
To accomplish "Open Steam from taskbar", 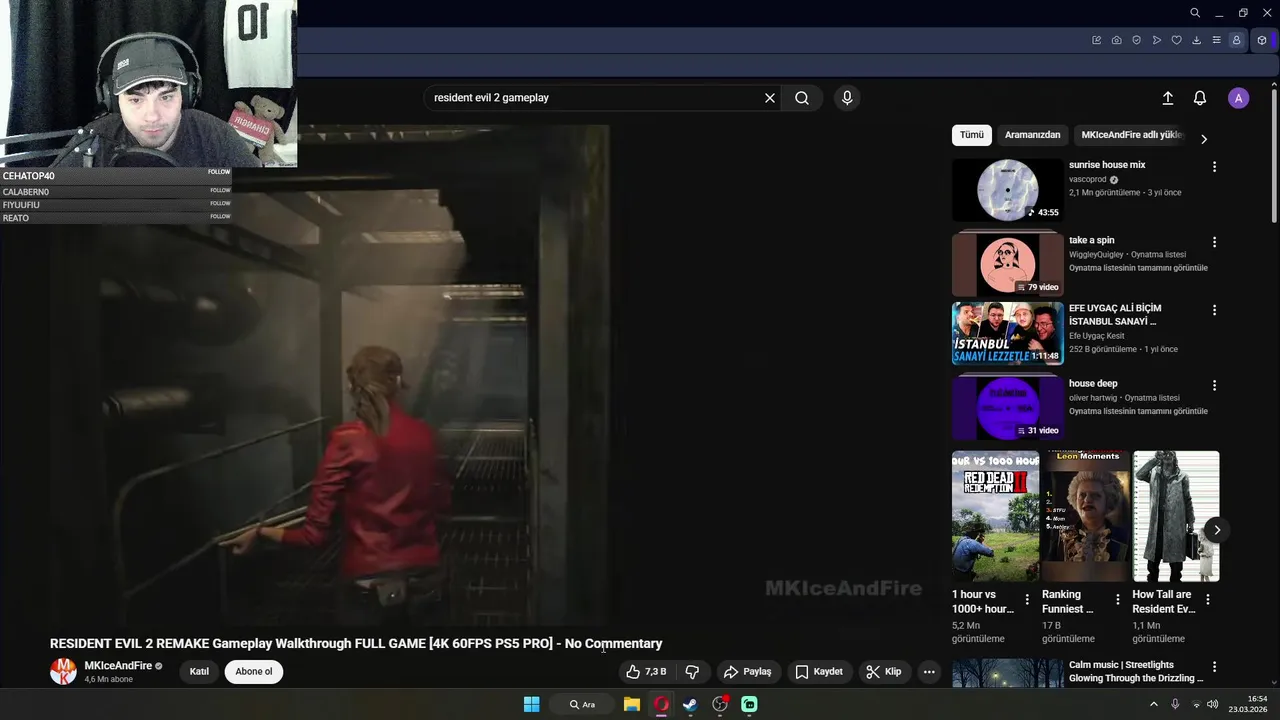I will 690,704.
